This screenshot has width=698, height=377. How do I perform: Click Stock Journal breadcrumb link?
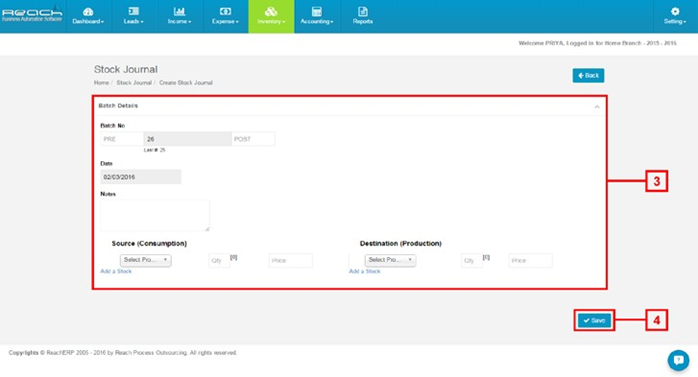coord(134,83)
